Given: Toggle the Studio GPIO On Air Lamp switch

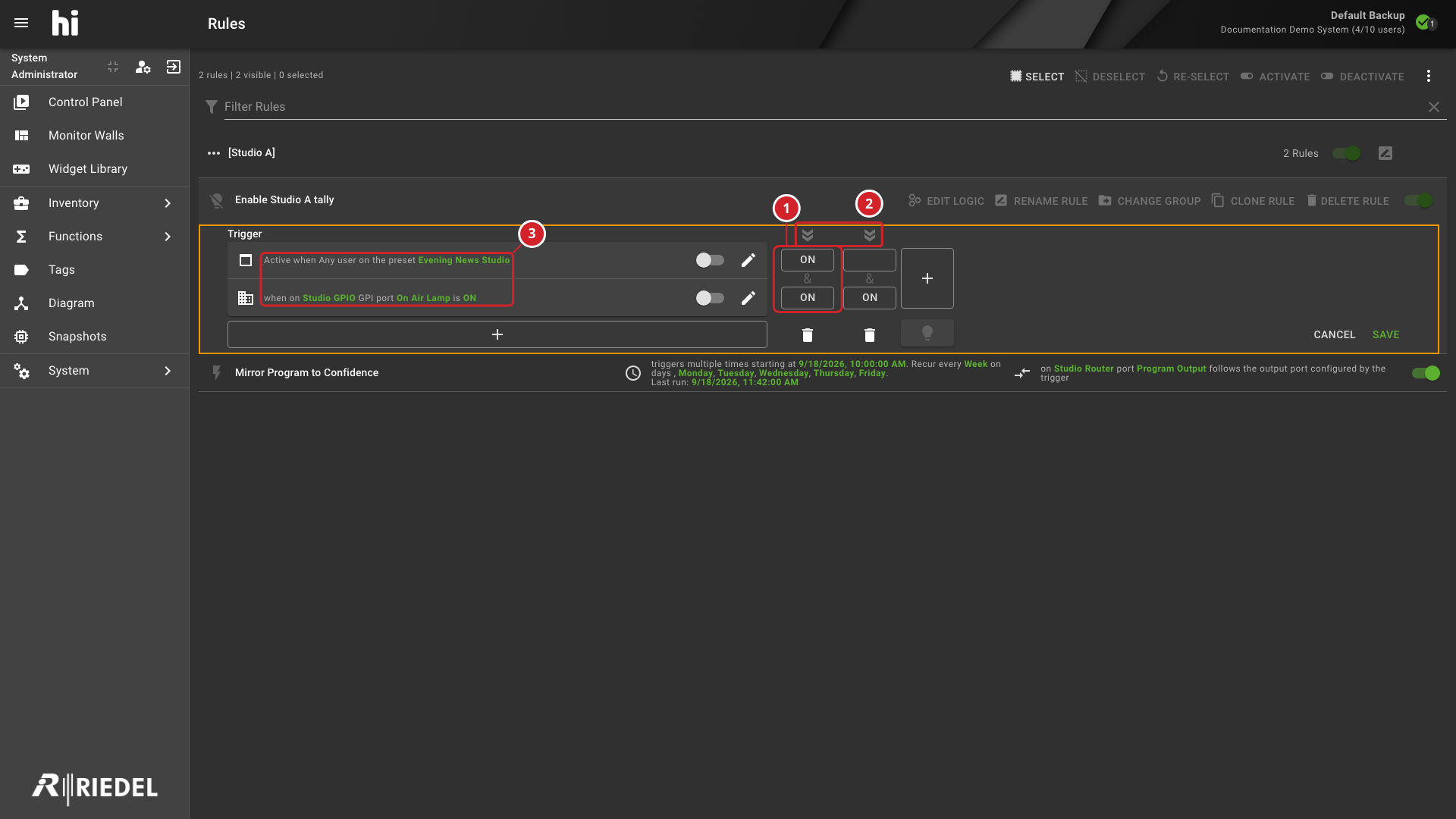Looking at the screenshot, I should [x=710, y=298].
